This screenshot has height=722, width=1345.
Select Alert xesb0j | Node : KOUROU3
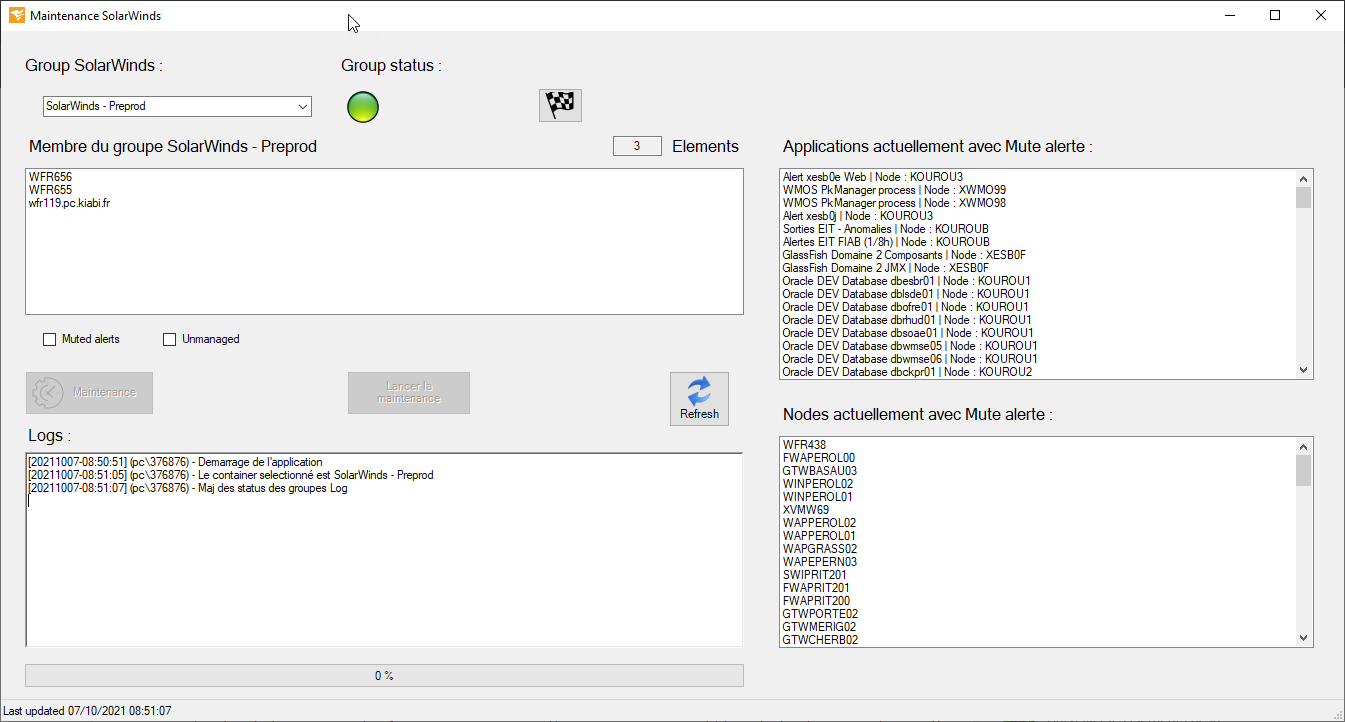click(x=857, y=216)
